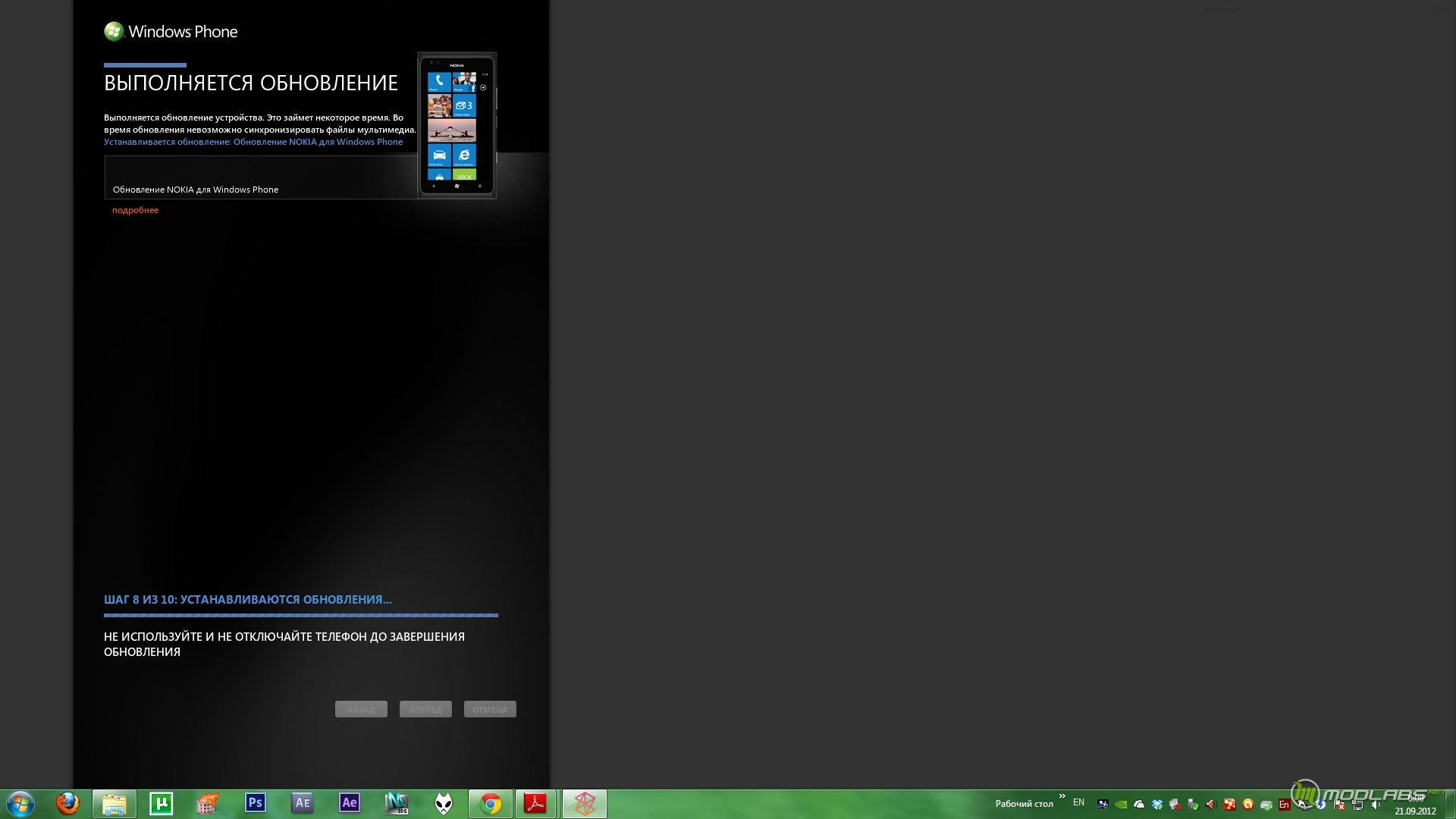The height and width of the screenshot is (819, 1456).
Task: Open the Рабочий стол desktop toolbar
Action: click(x=1024, y=804)
